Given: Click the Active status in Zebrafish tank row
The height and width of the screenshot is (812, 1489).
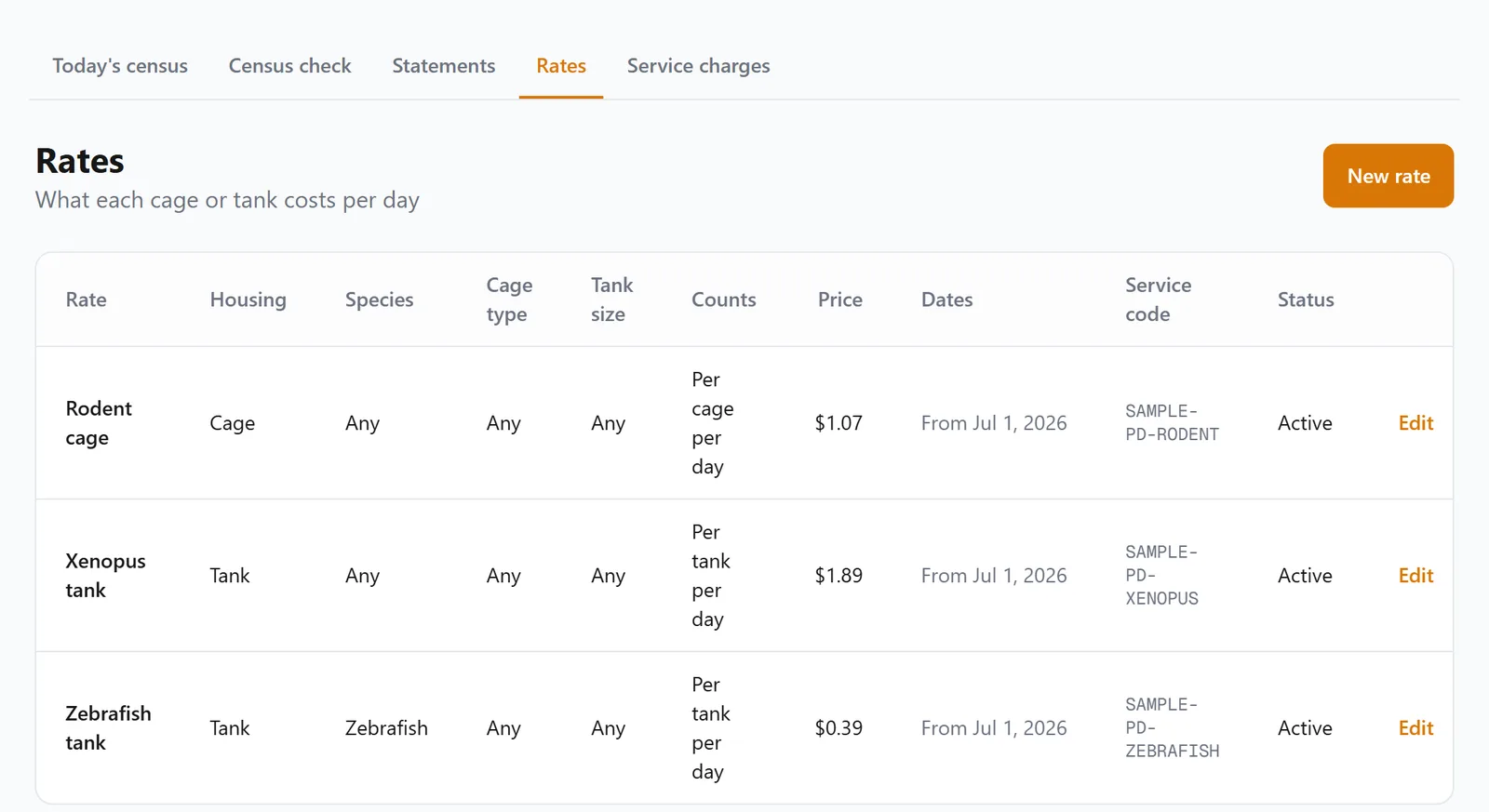Looking at the screenshot, I should tap(1305, 728).
